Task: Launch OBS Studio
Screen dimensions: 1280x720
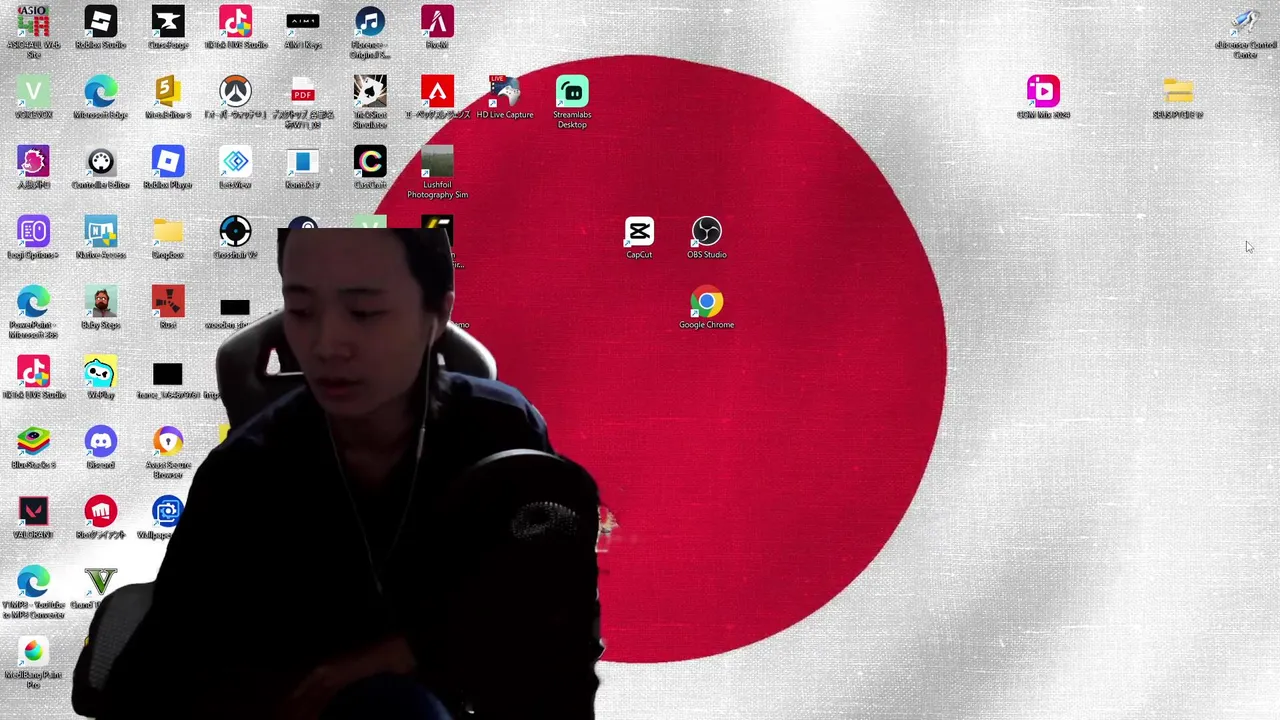Action: 707,238
